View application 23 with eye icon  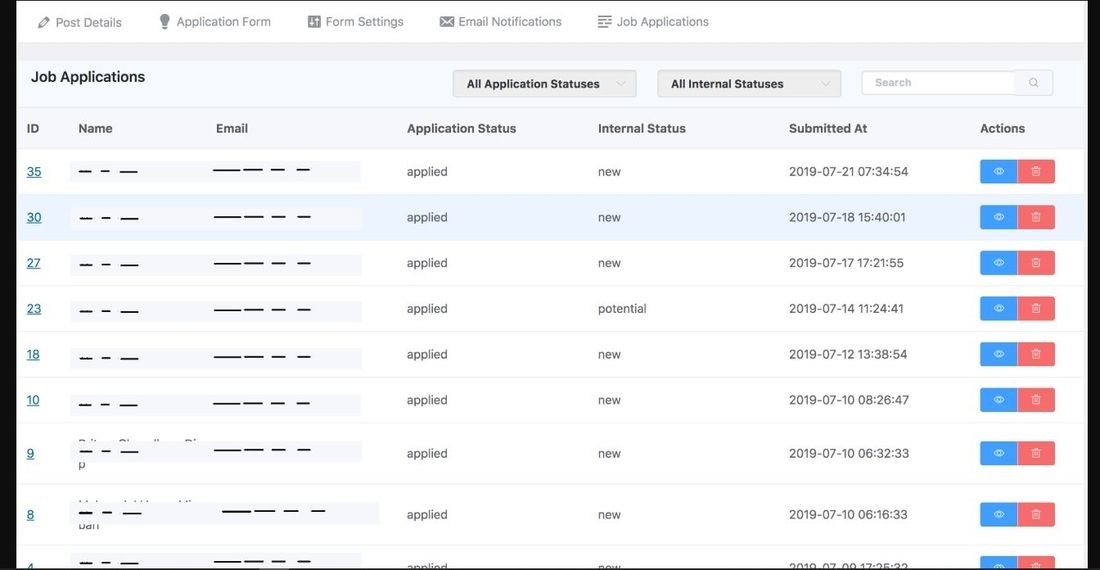tap(998, 308)
